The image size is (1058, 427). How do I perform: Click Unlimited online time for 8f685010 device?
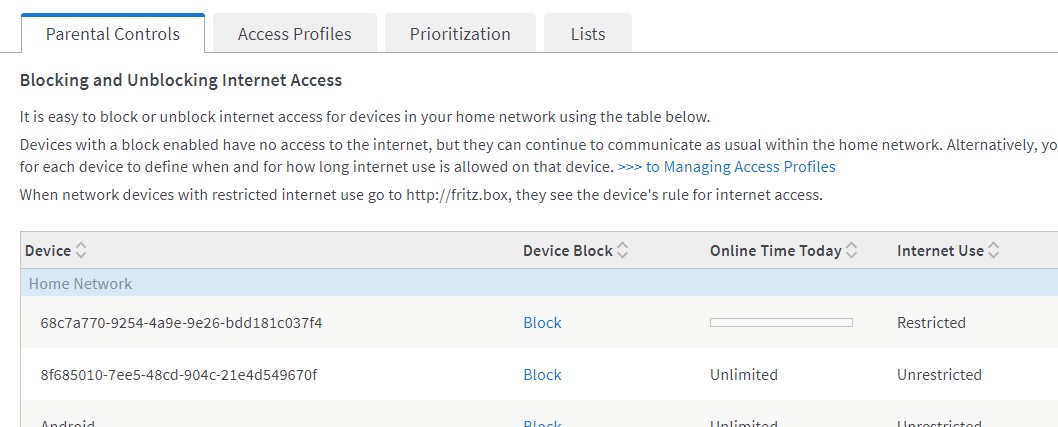pos(743,375)
